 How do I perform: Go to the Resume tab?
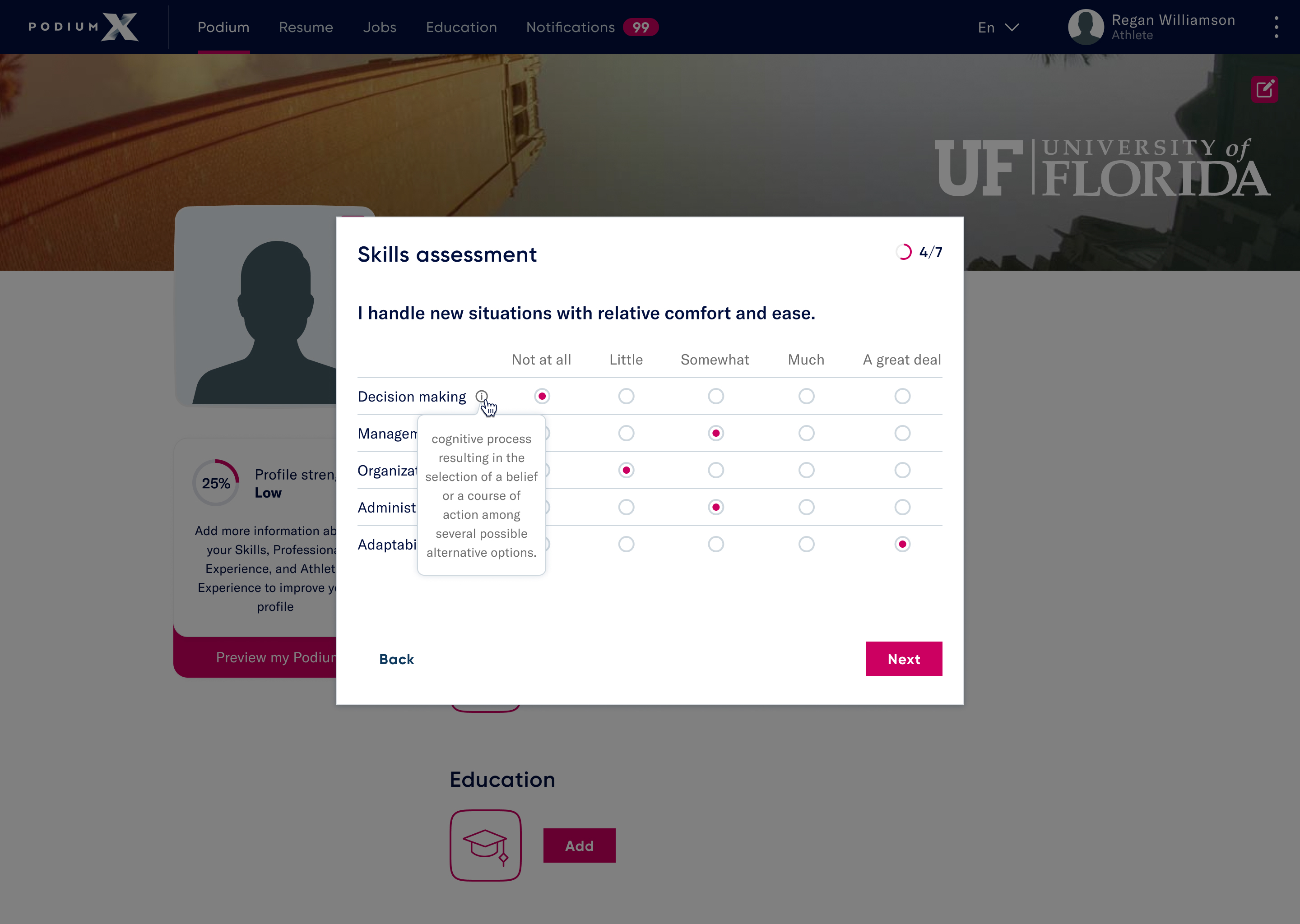click(306, 28)
